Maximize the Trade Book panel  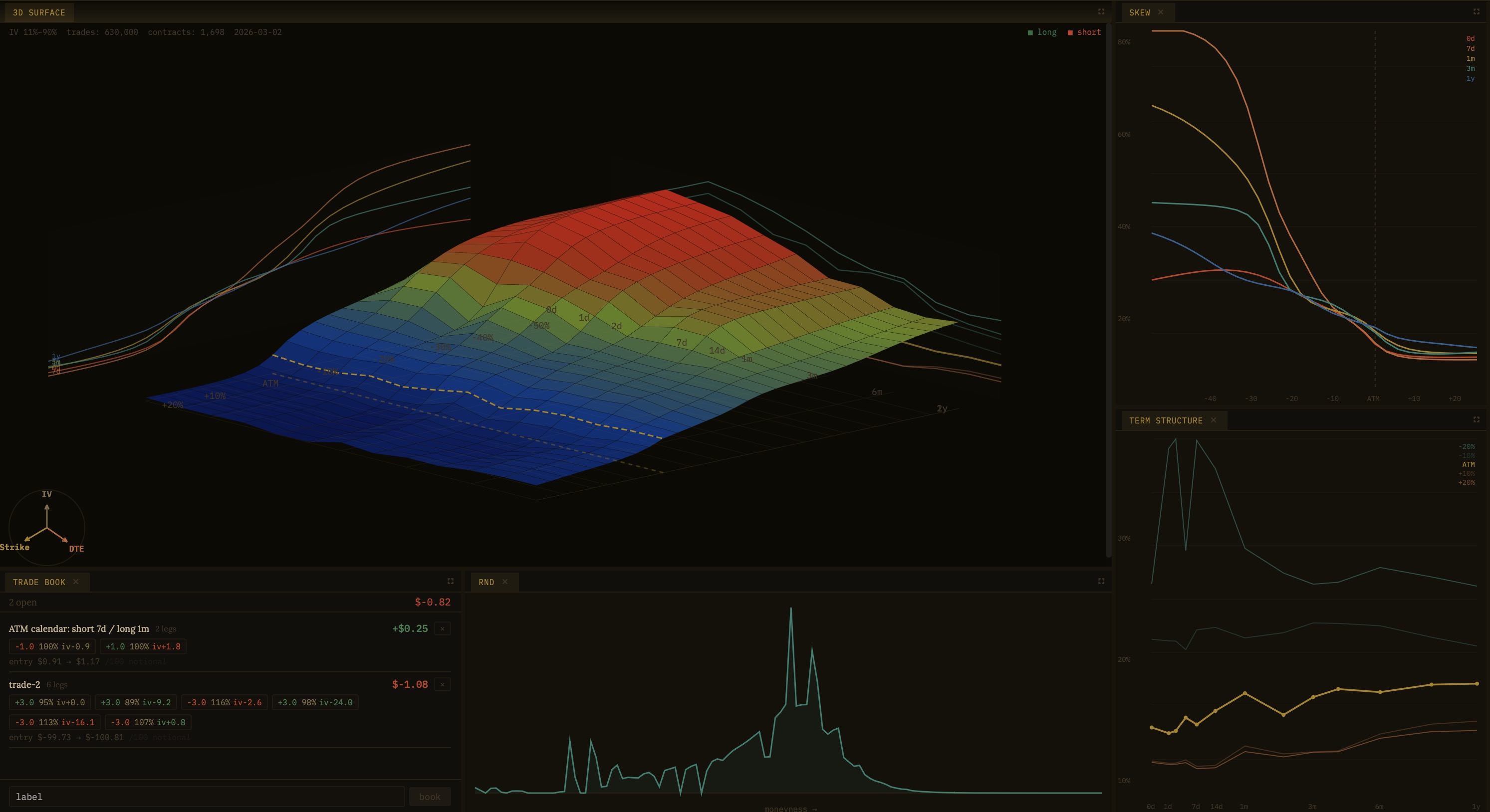[x=450, y=581]
